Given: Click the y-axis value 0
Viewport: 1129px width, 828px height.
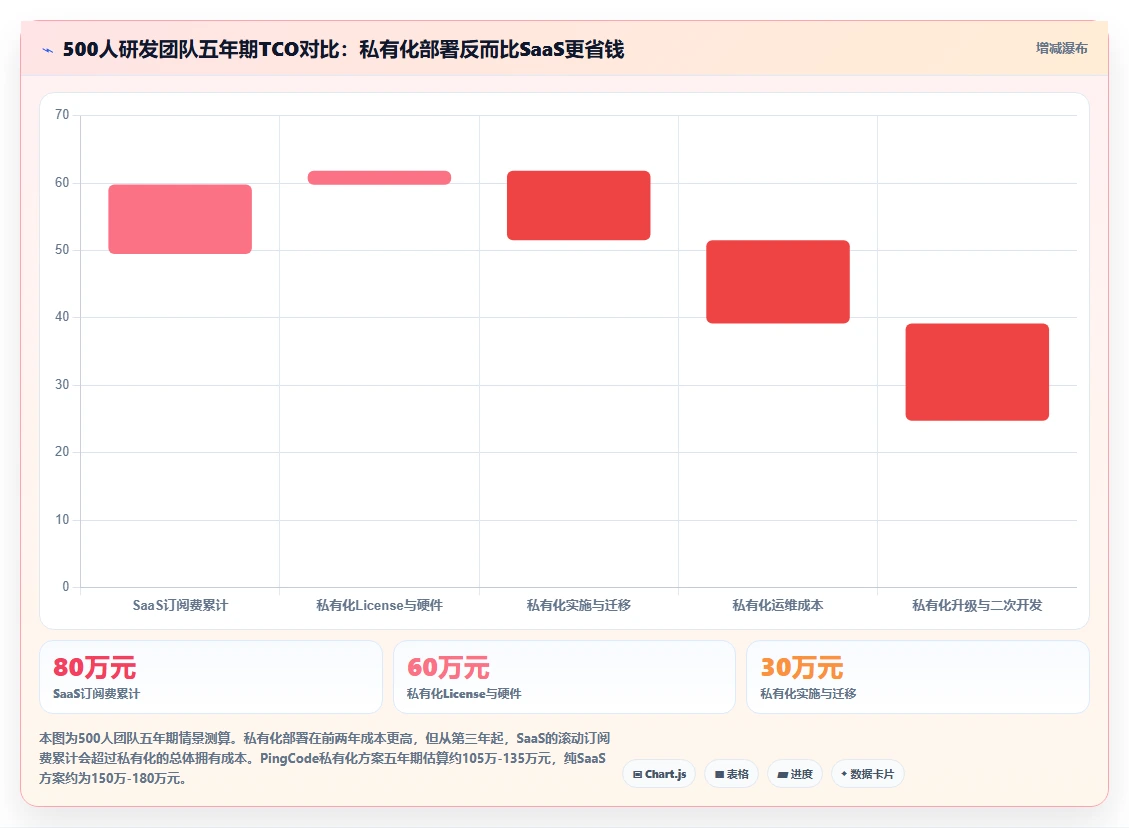Looking at the screenshot, I should [x=66, y=587].
